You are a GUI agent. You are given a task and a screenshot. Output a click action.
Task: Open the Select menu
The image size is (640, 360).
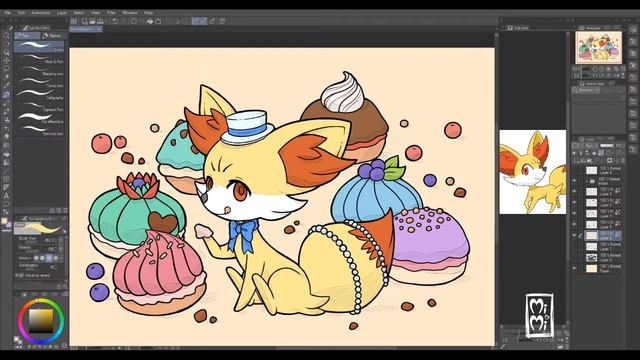pos(79,13)
